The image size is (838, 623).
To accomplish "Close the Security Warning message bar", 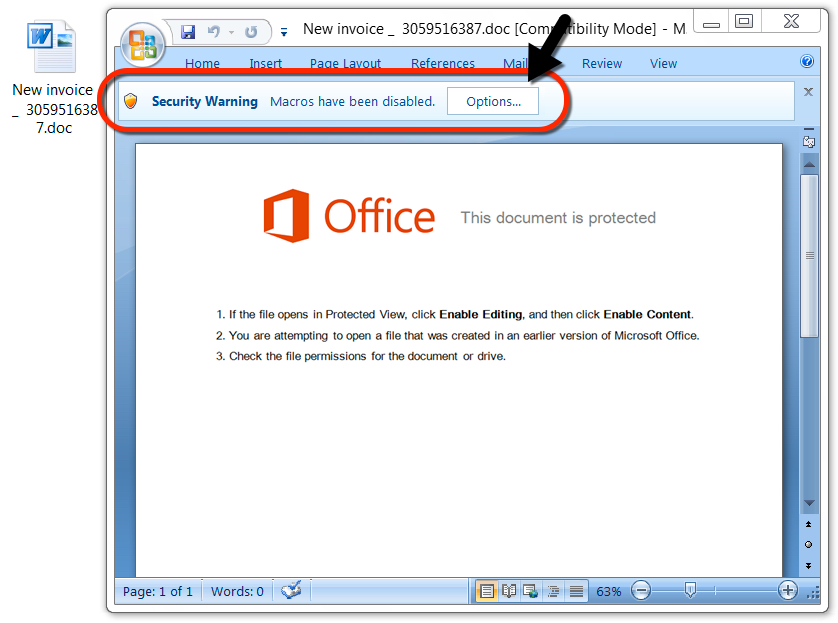I will (x=809, y=92).
